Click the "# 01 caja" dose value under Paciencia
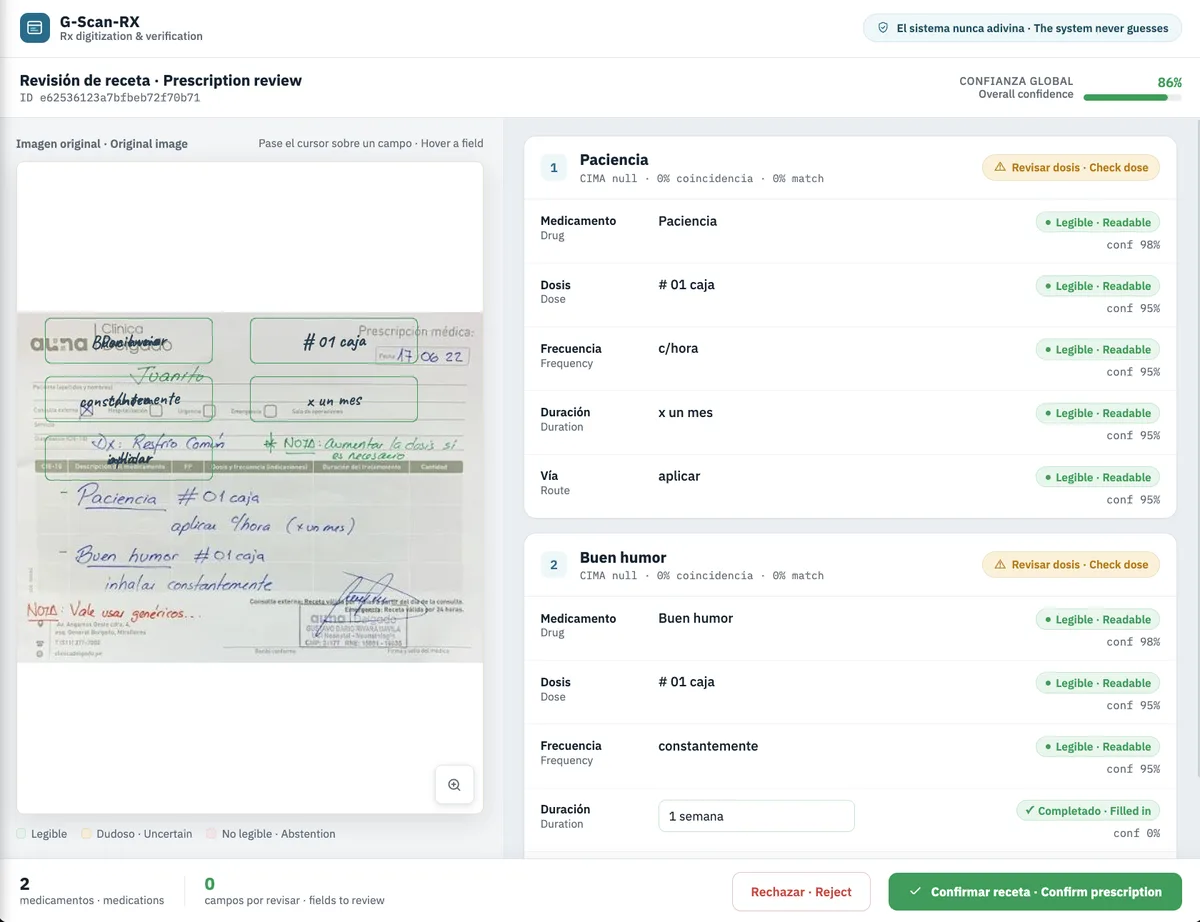This screenshot has width=1200, height=922. click(686, 285)
